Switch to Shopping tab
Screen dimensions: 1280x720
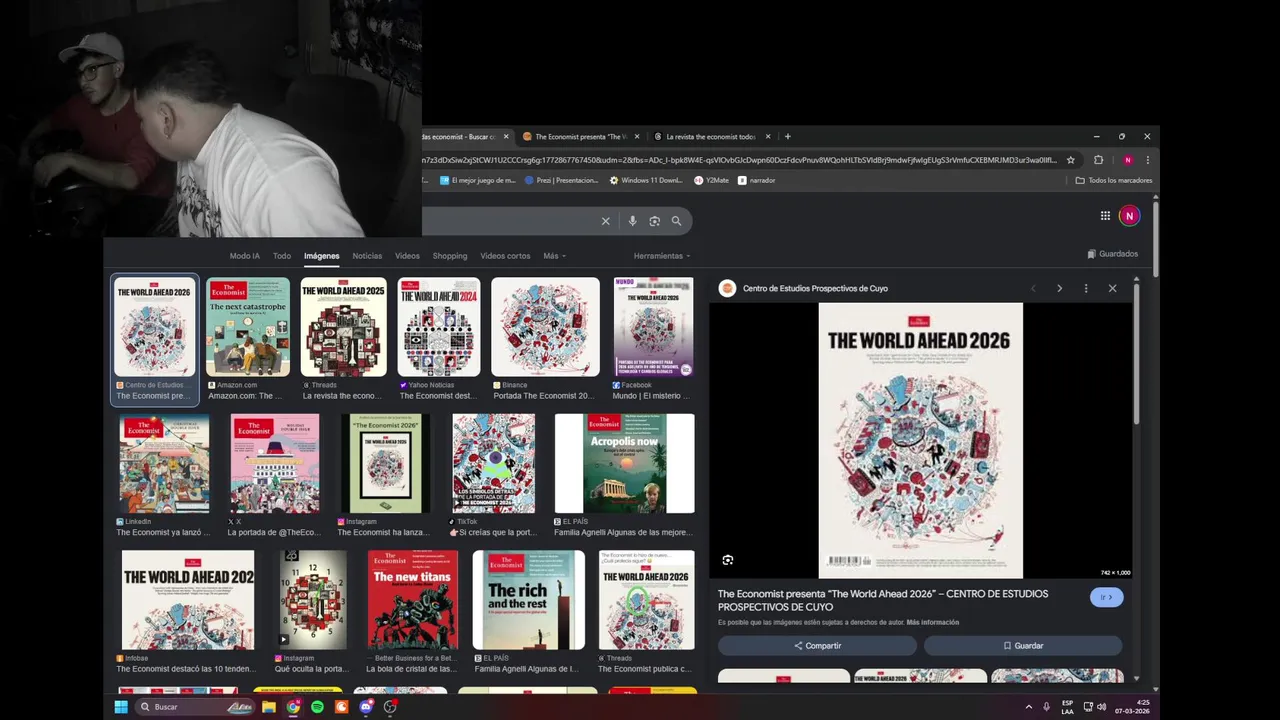pyautogui.click(x=450, y=256)
